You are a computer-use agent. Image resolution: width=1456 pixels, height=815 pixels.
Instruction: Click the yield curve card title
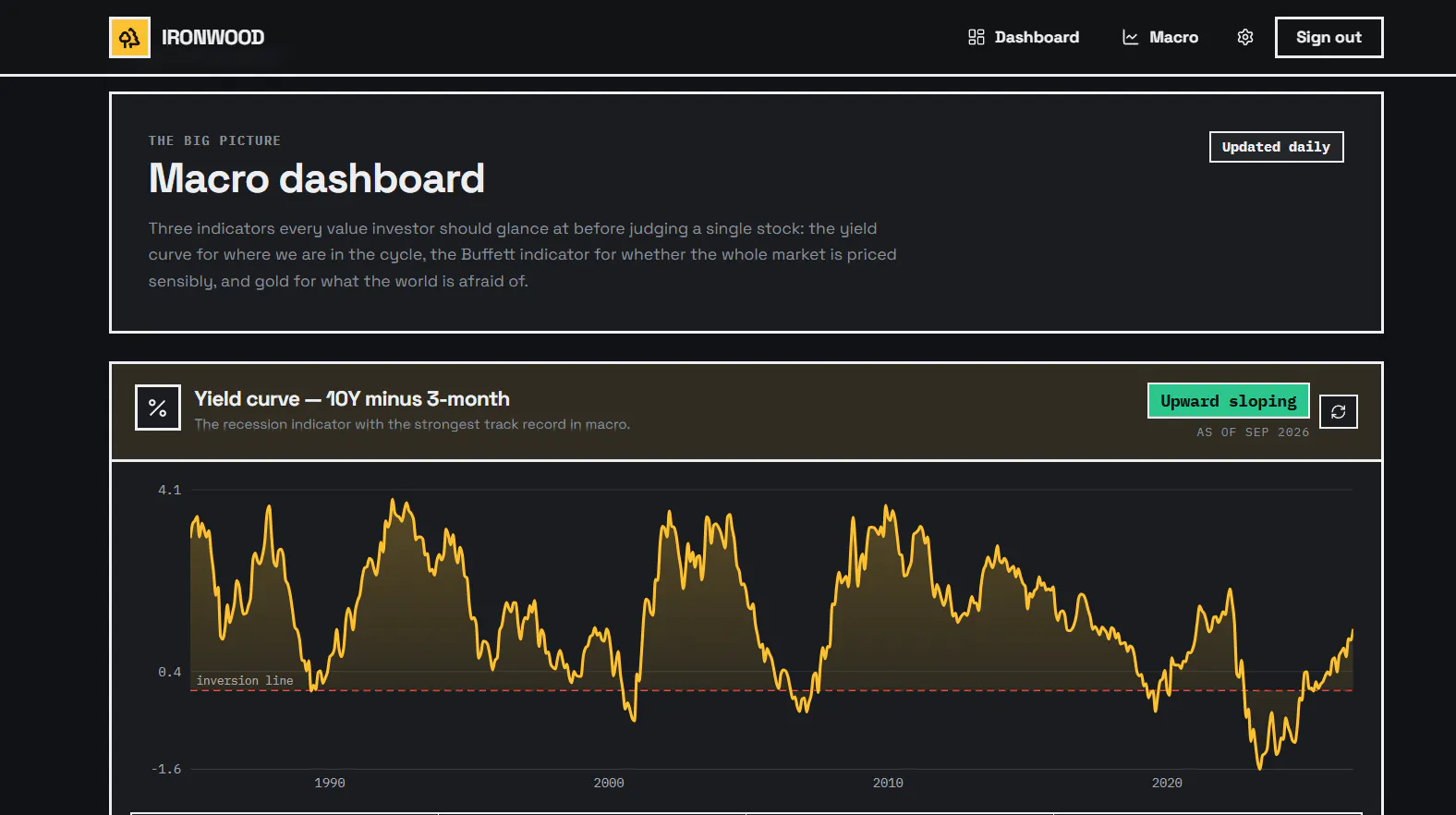click(x=352, y=399)
